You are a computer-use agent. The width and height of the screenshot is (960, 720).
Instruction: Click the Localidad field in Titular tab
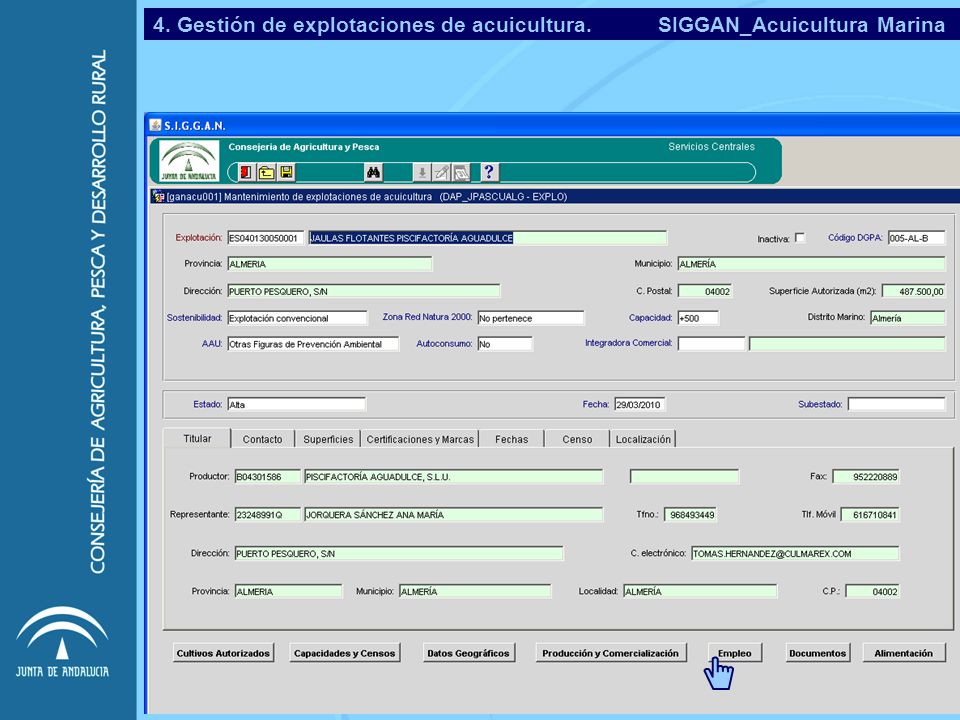[700, 591]
